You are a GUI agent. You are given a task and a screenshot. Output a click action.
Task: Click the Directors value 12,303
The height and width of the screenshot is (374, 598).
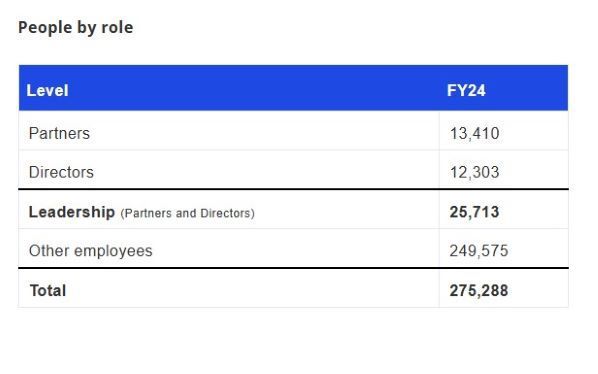474,172
